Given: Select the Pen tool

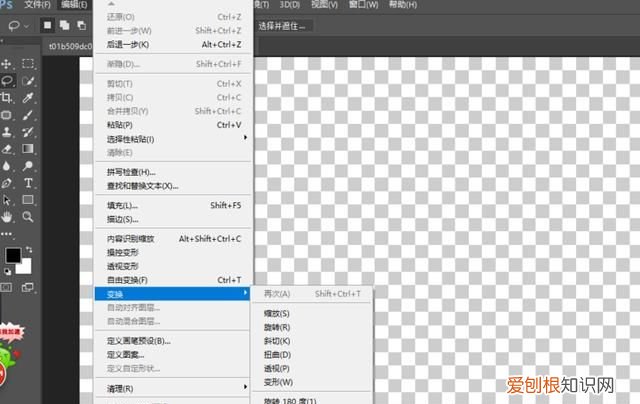Looking at the screenshot, I should pos(7,183).
